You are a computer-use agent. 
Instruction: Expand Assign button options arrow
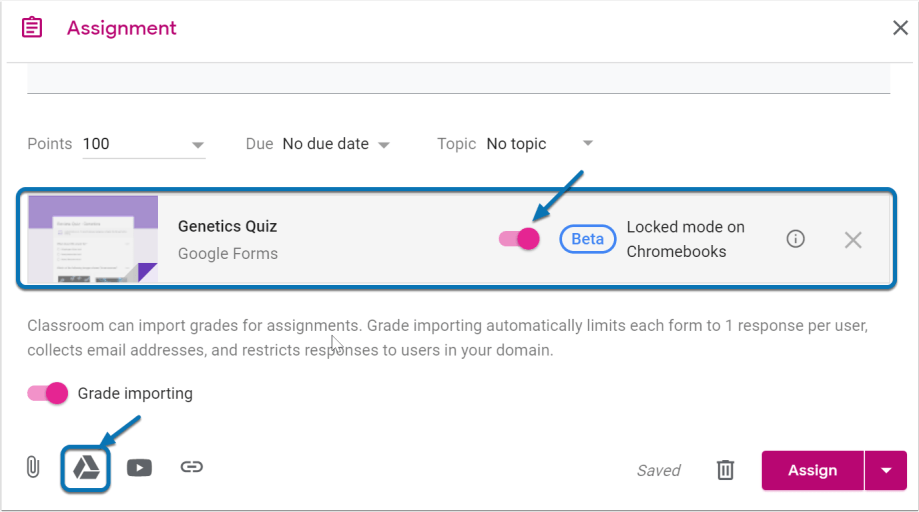886,470
